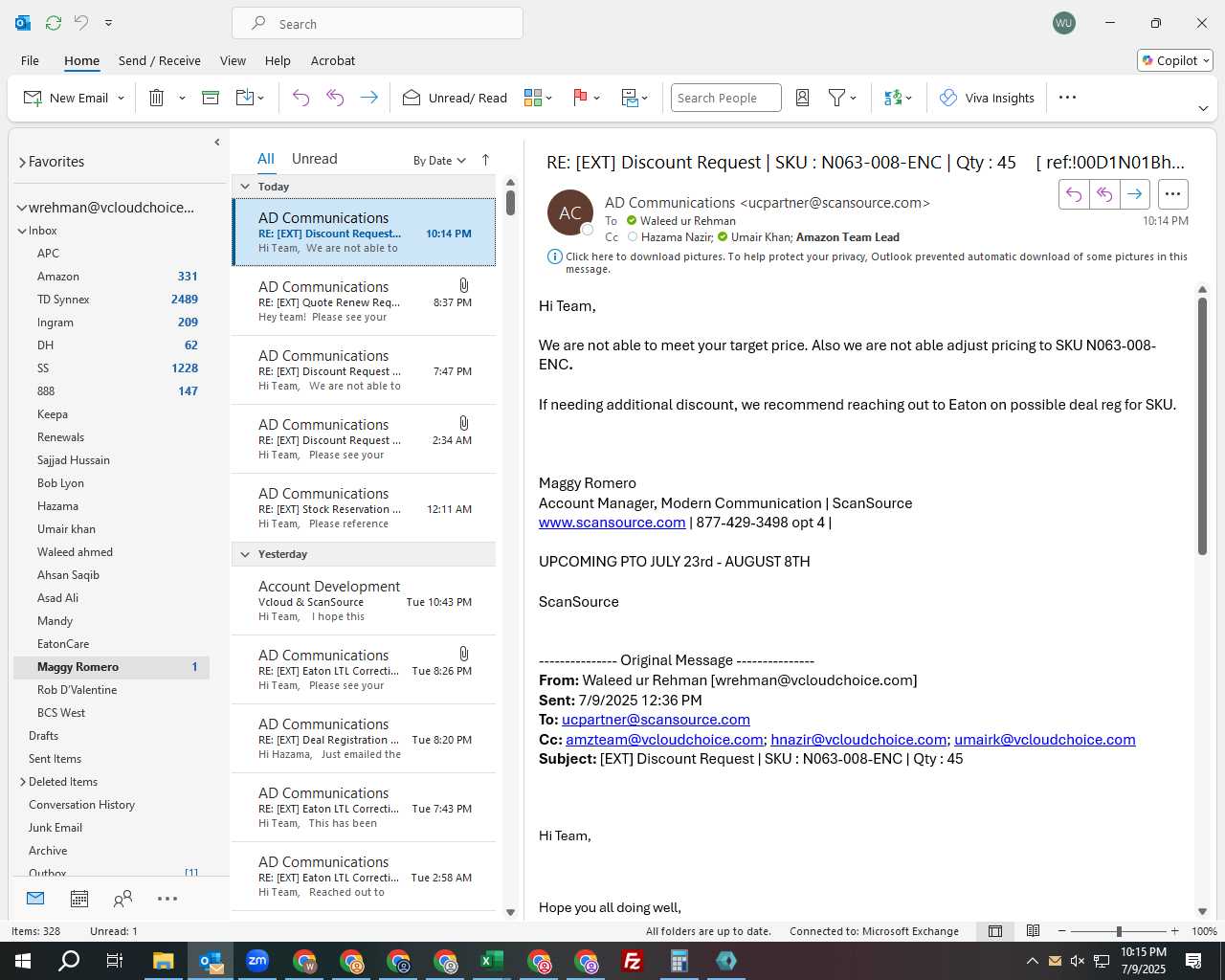The image size is (1225, 980).
Task: Click the Delete trash icon in ribbon
Action: coord(157,98)
